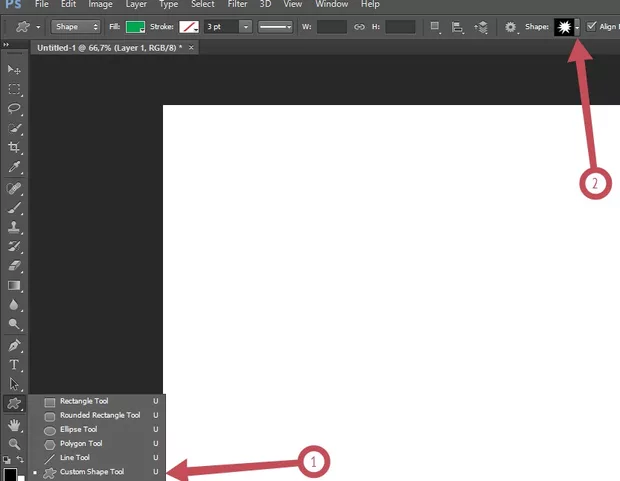Viewport: 620px width, 481px height.
Task: Choose Custom Shape Tool from flyout
Action: tap(91, 472)
